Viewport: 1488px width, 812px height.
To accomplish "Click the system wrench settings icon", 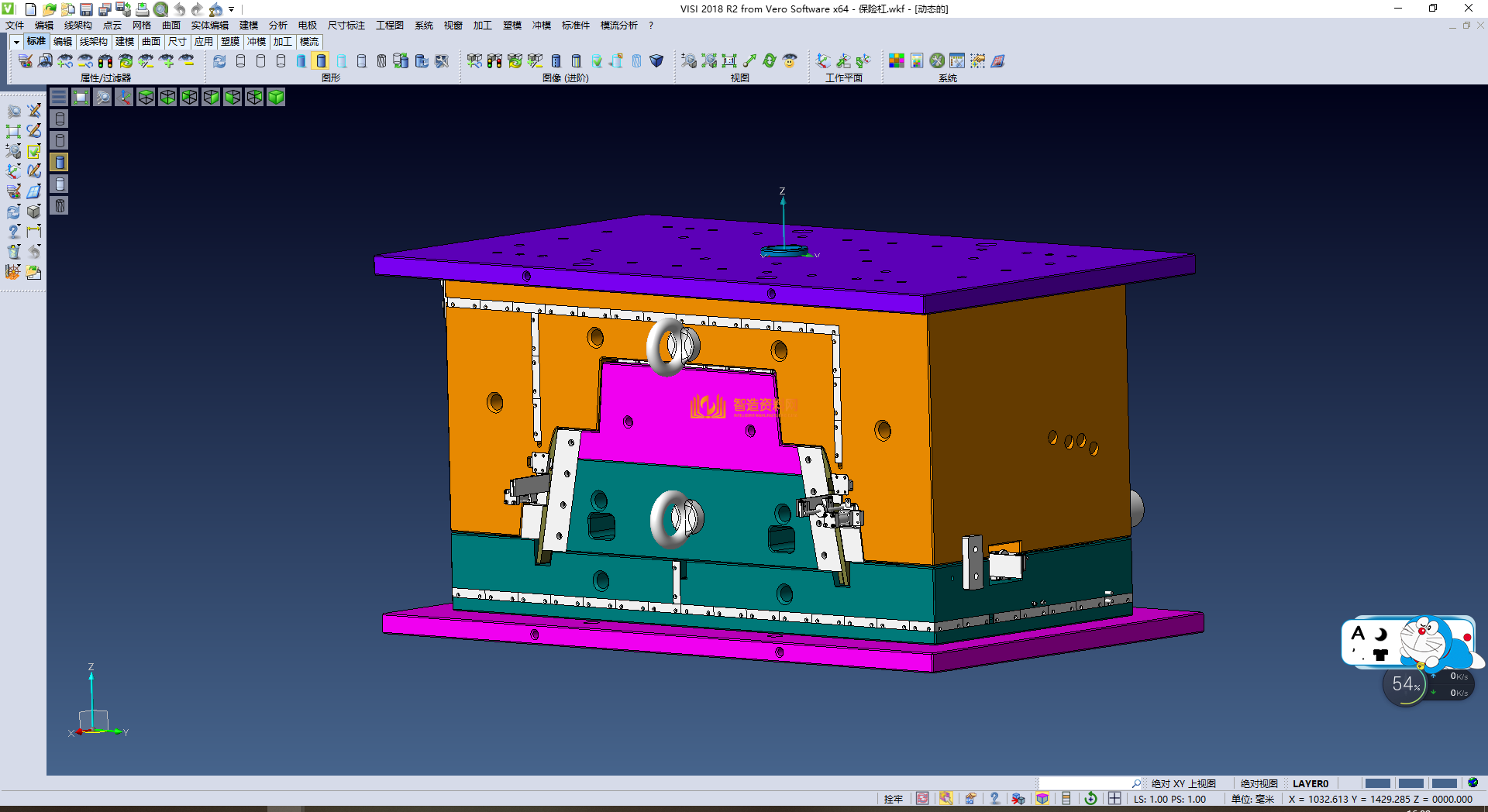I will coord(937,60).
